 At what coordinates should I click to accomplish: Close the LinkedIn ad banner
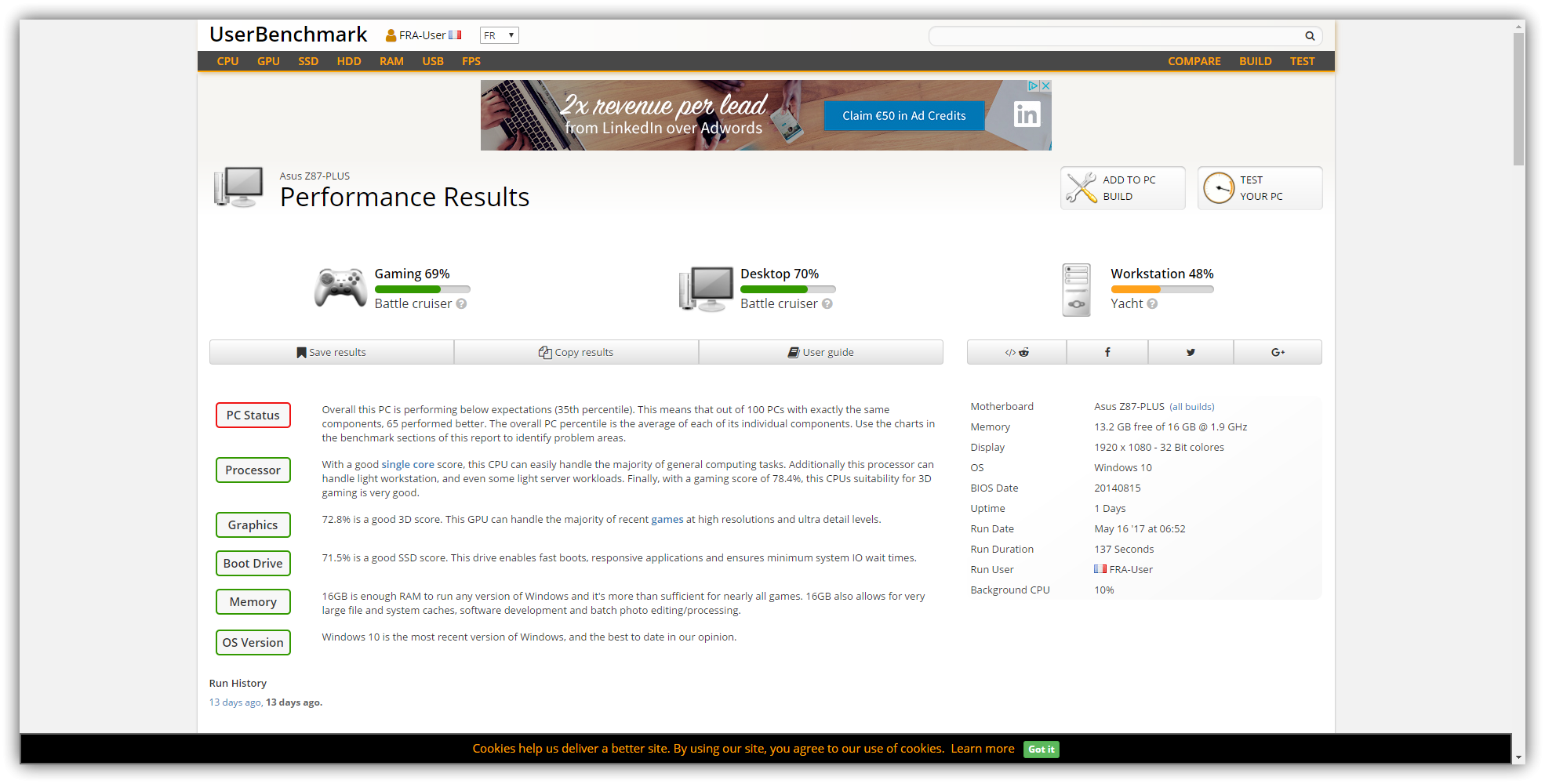point(1045,86)
